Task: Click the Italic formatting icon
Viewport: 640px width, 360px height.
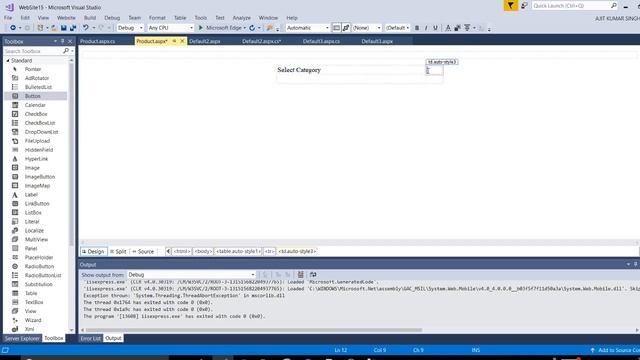Action: [x=426, y=28]
